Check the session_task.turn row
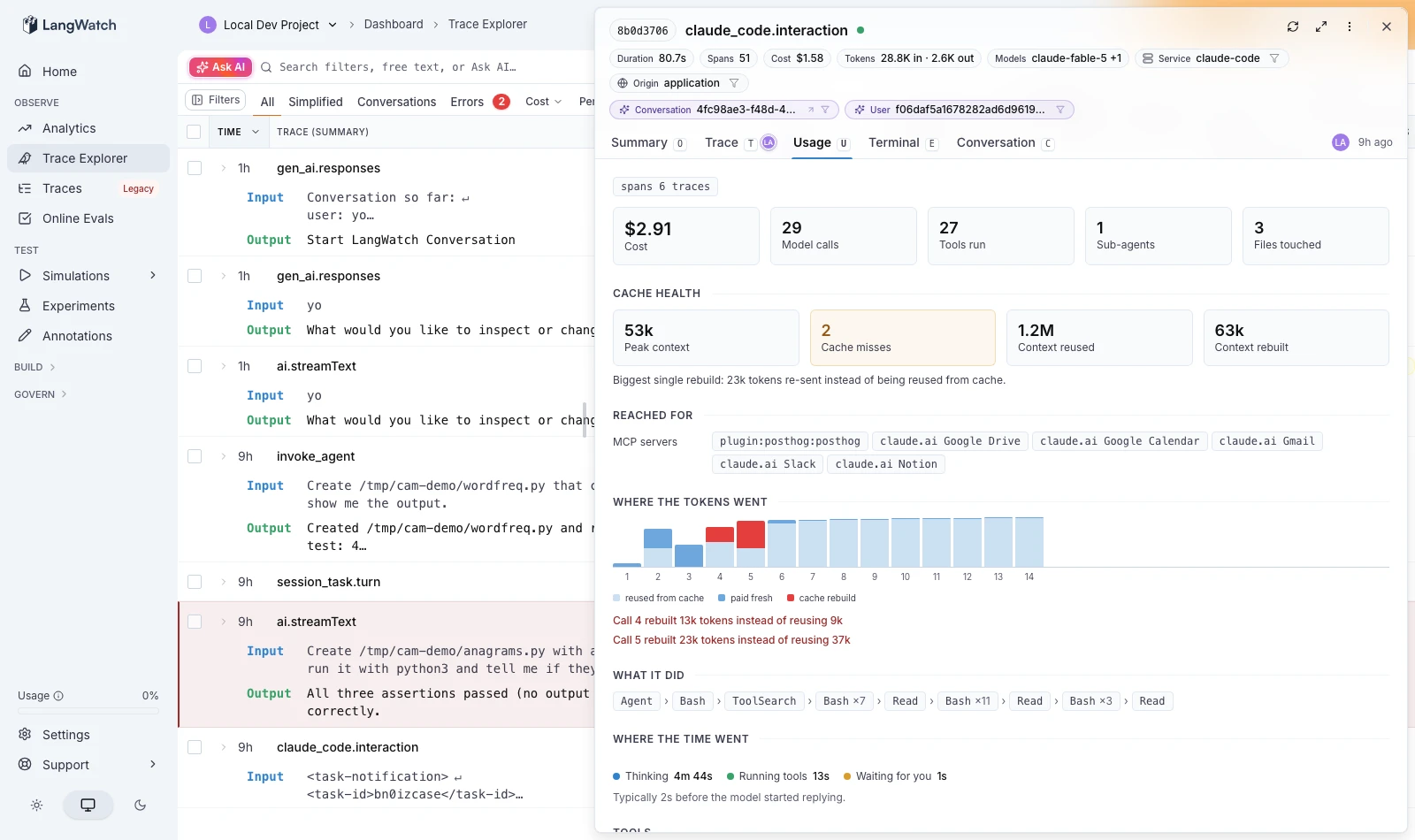 pos(195,582)
